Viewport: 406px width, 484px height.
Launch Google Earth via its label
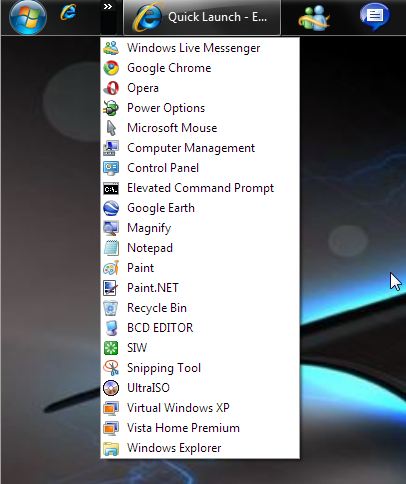click(x=161, y=208)
